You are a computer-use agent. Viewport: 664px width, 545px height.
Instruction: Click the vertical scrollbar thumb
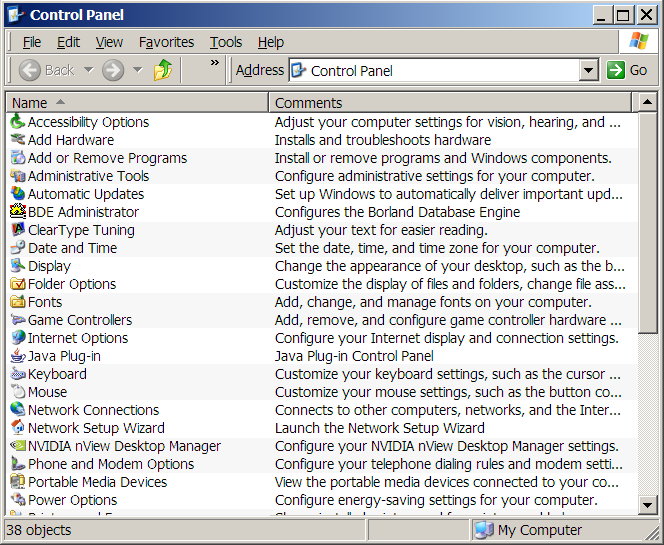point(647,222)
